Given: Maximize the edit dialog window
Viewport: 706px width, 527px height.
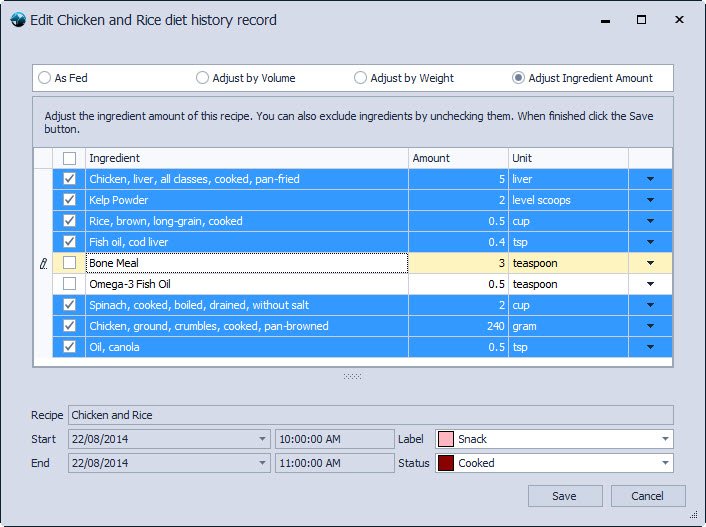Looking at the screenshot, I should click(641, 20).
